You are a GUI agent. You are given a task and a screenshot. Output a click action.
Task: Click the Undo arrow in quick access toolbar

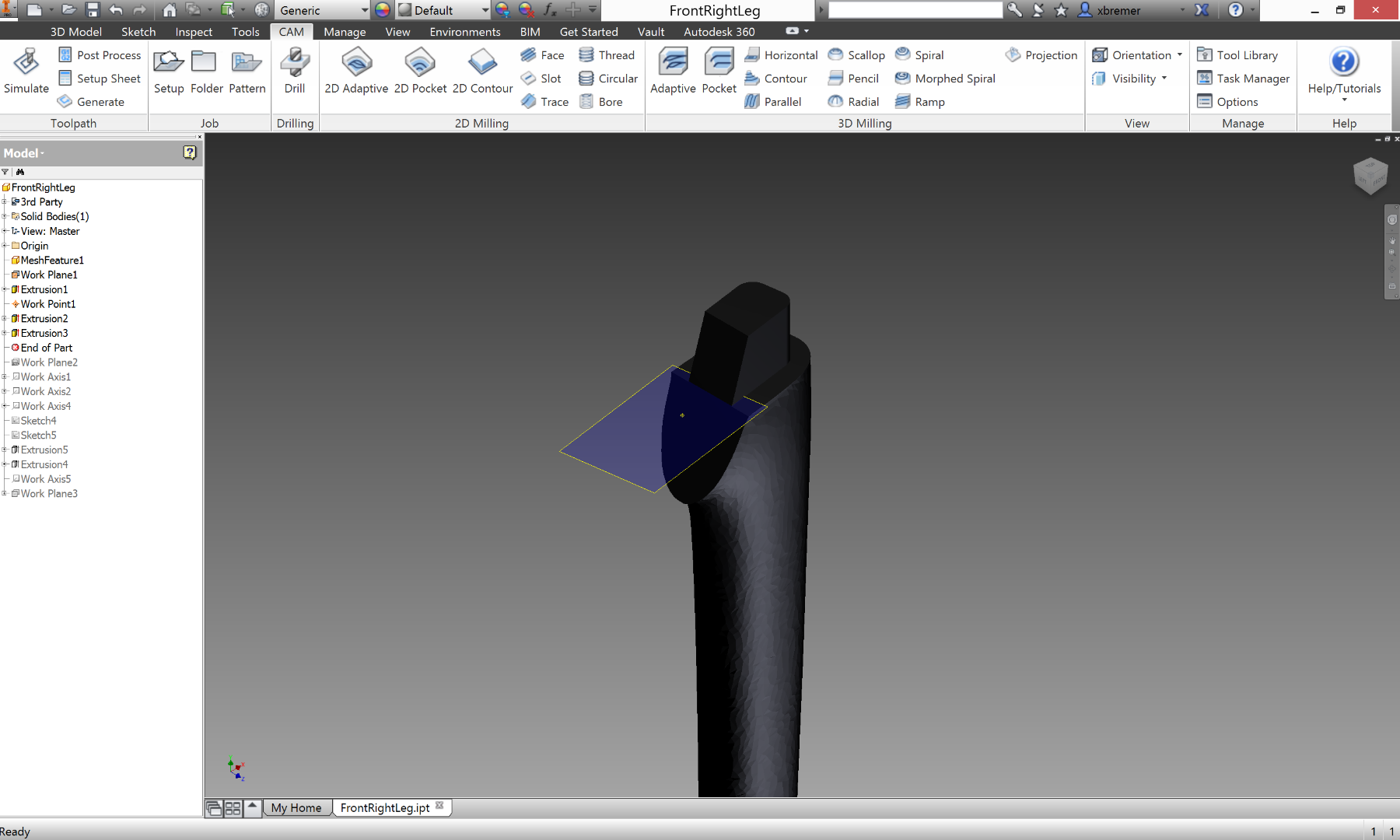[116, 10]
